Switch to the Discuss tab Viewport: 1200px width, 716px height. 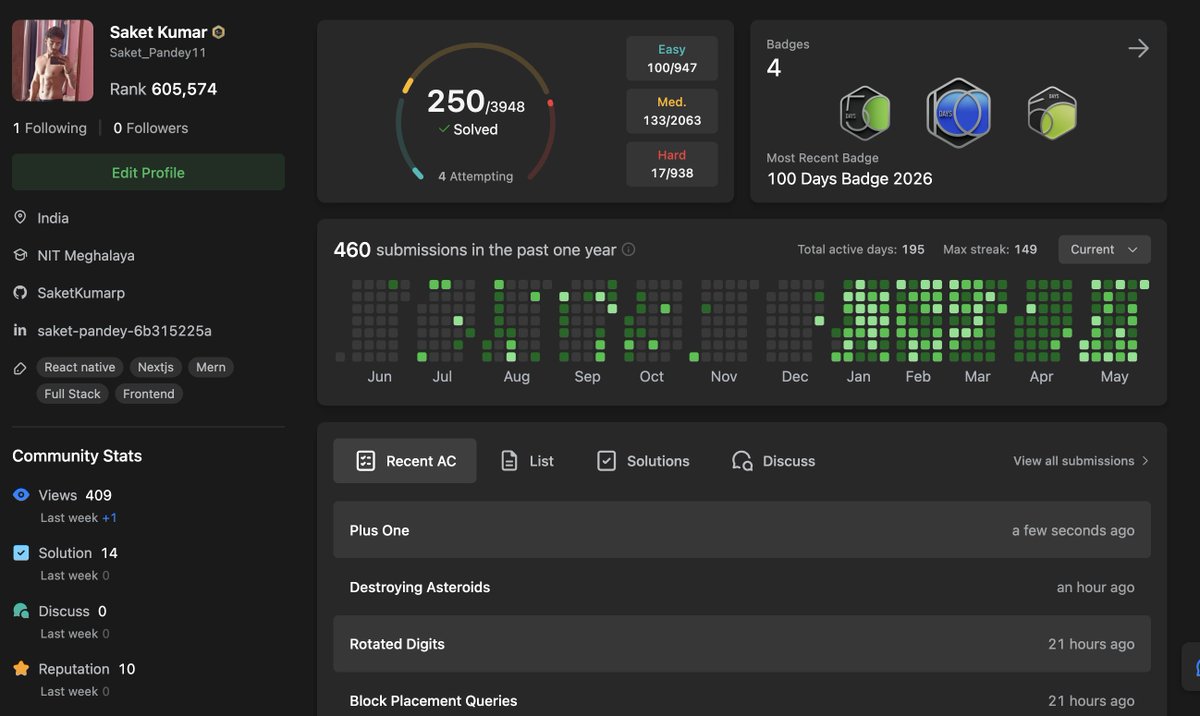click(x=773, y=461)
